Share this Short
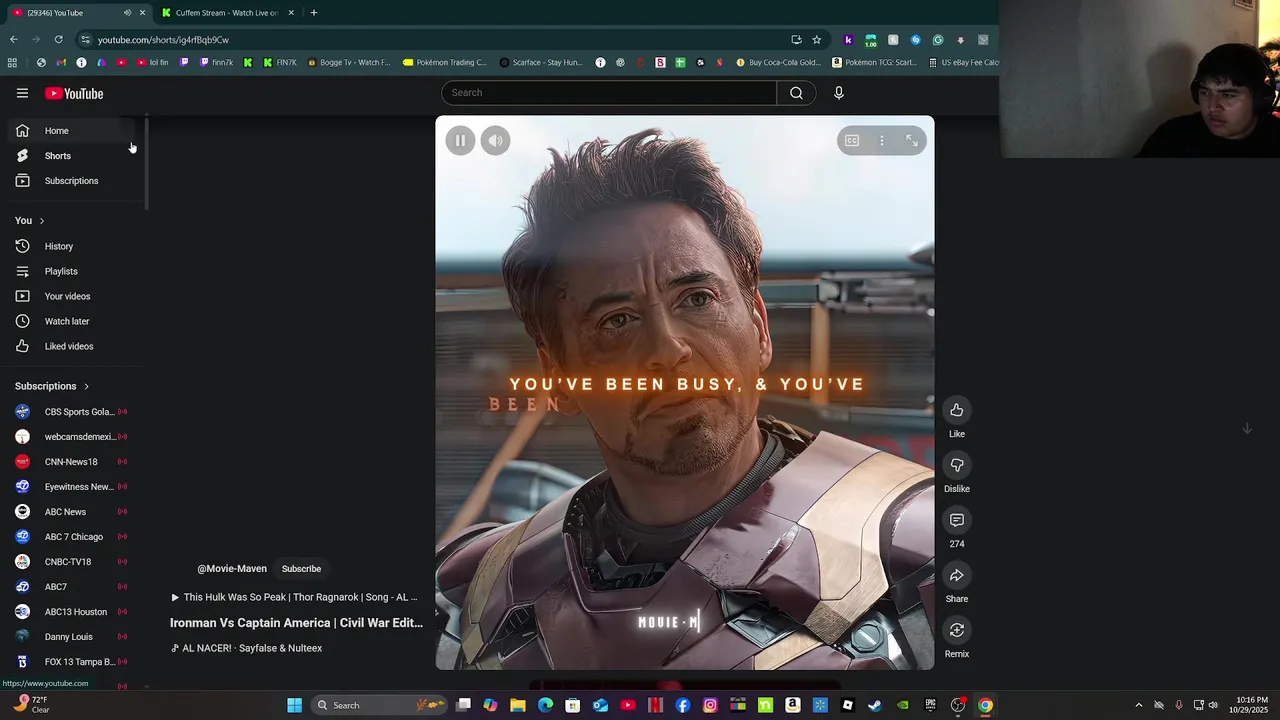 pyautogui.click(x=957, y=575)
